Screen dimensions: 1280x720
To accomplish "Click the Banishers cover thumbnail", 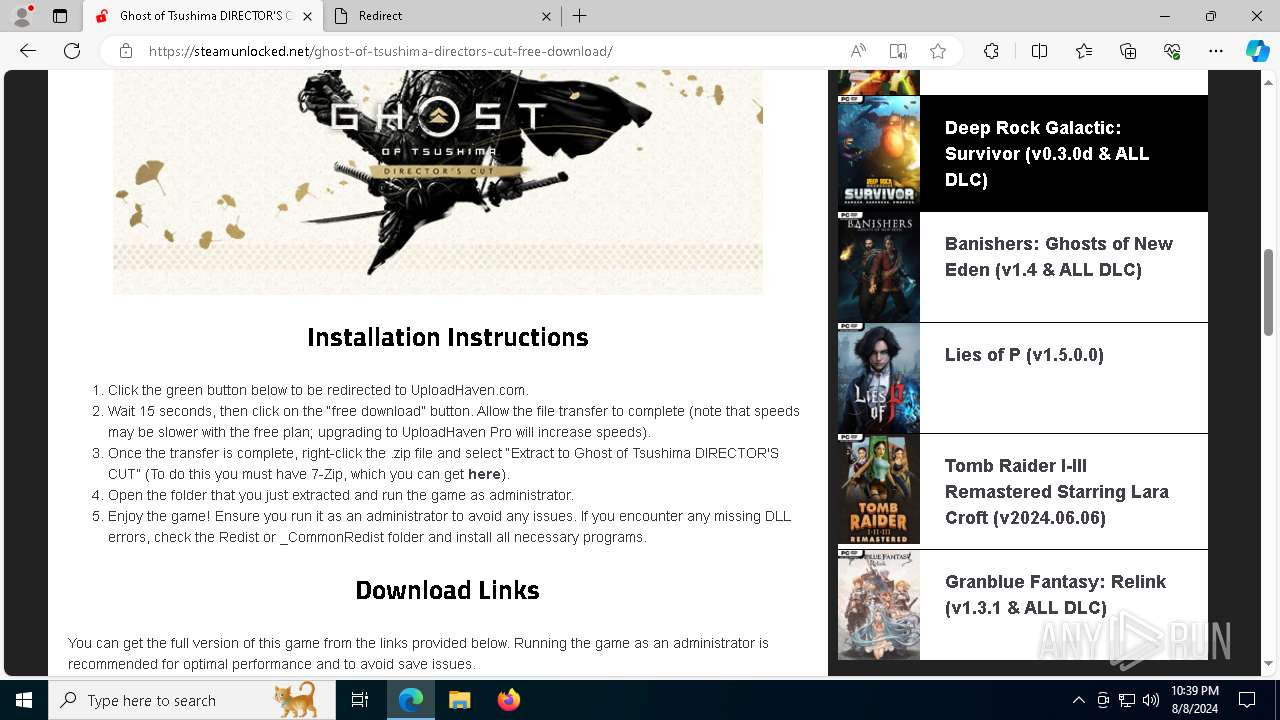I will pyautogui.click(x=878, y=267).
